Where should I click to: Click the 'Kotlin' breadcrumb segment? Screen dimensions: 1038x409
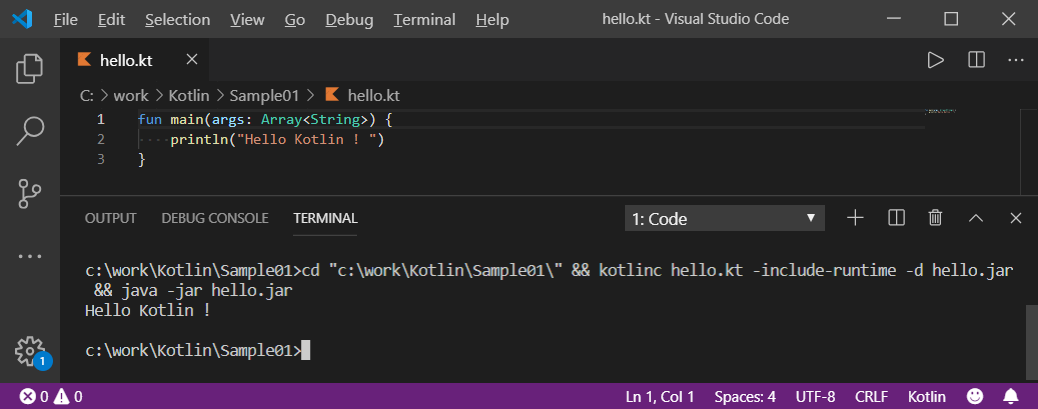point(189,96)
